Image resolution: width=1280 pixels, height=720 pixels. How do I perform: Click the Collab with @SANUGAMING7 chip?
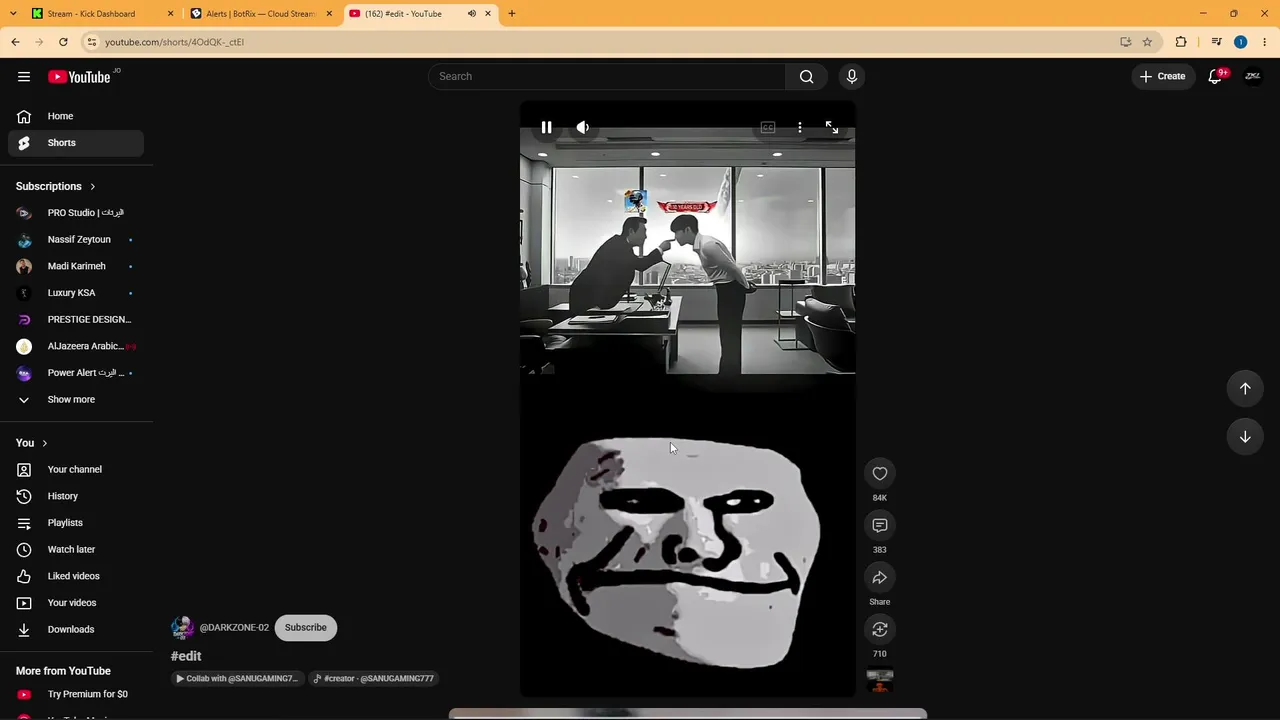pyautogui.click(x=237, y=679)
